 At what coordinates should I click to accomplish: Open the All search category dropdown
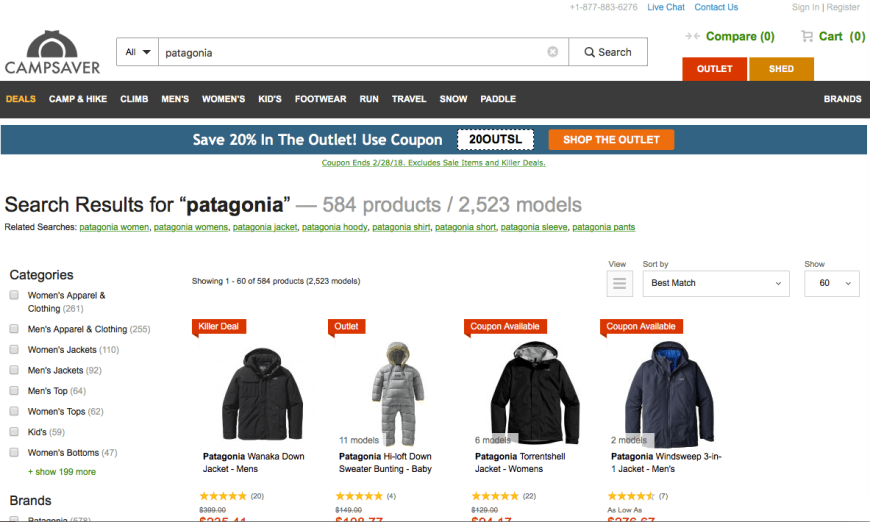click(x=138, y=52)
